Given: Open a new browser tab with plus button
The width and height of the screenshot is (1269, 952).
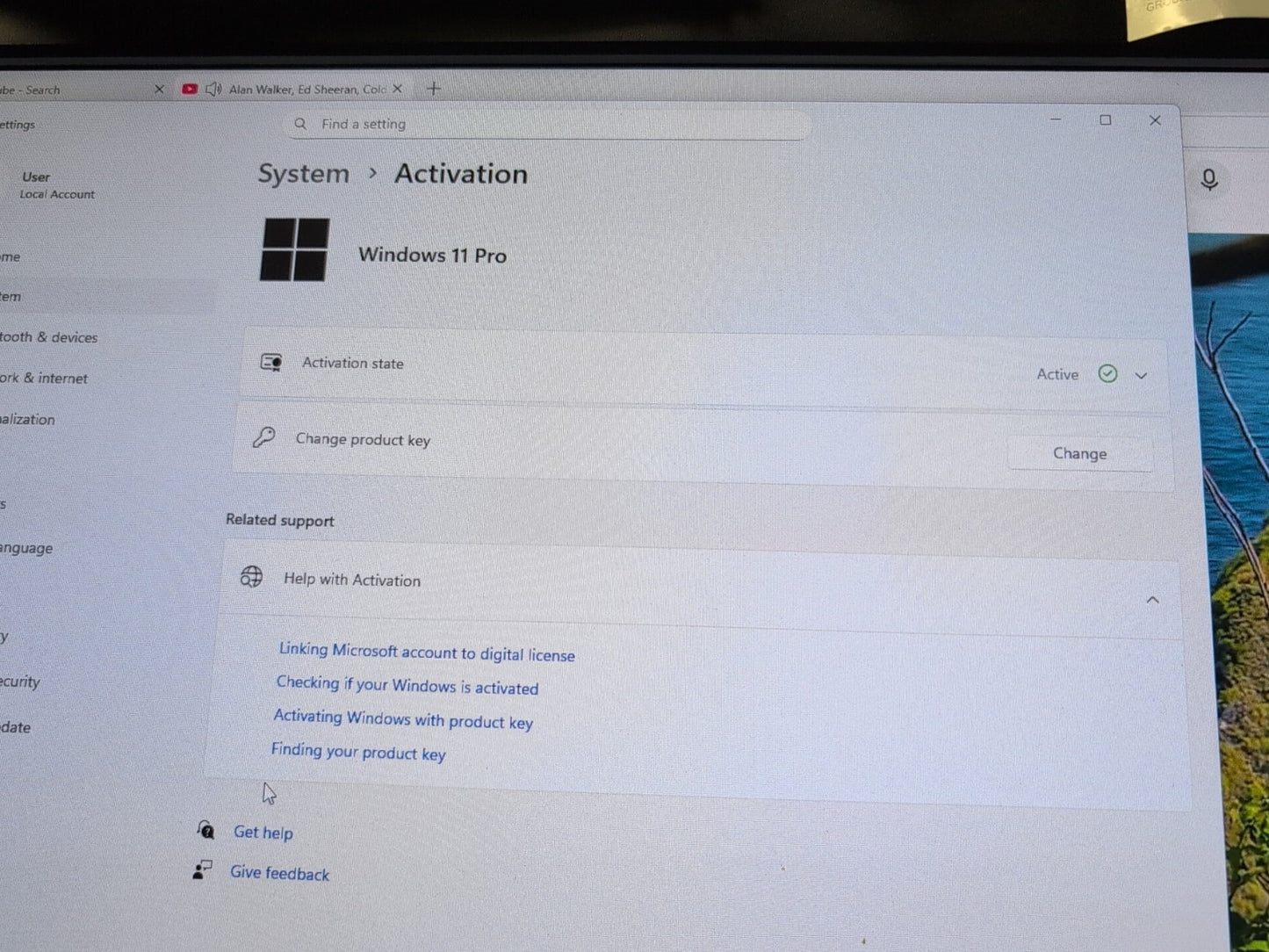Looking at the screenshot, I should pyautogui.click(x=434, y=89).
